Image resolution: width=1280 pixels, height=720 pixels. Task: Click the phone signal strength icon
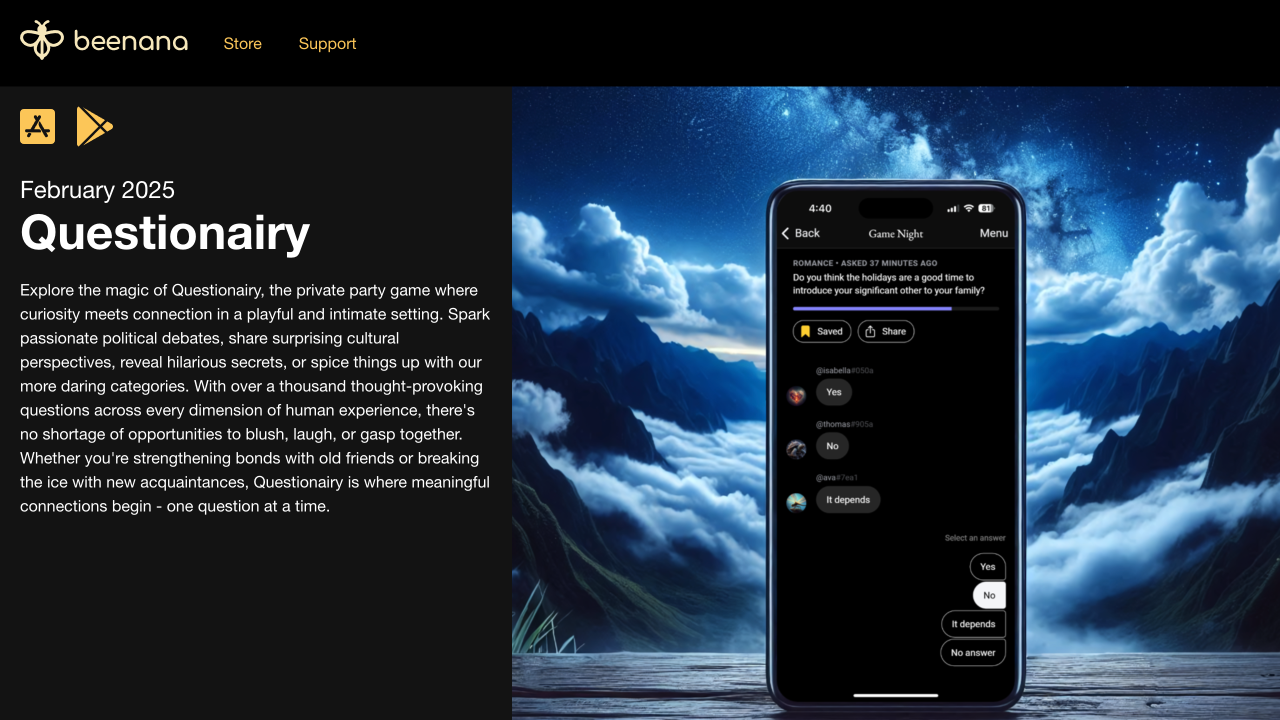click(953, 209)
